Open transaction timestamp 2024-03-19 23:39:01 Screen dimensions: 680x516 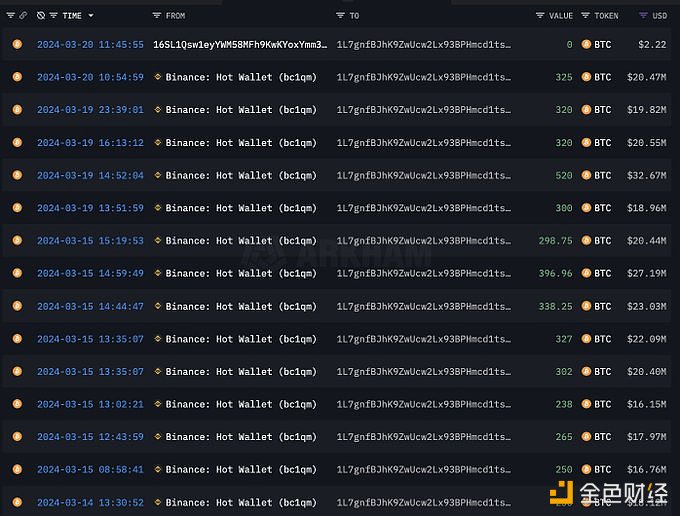(x=90, y=110)
